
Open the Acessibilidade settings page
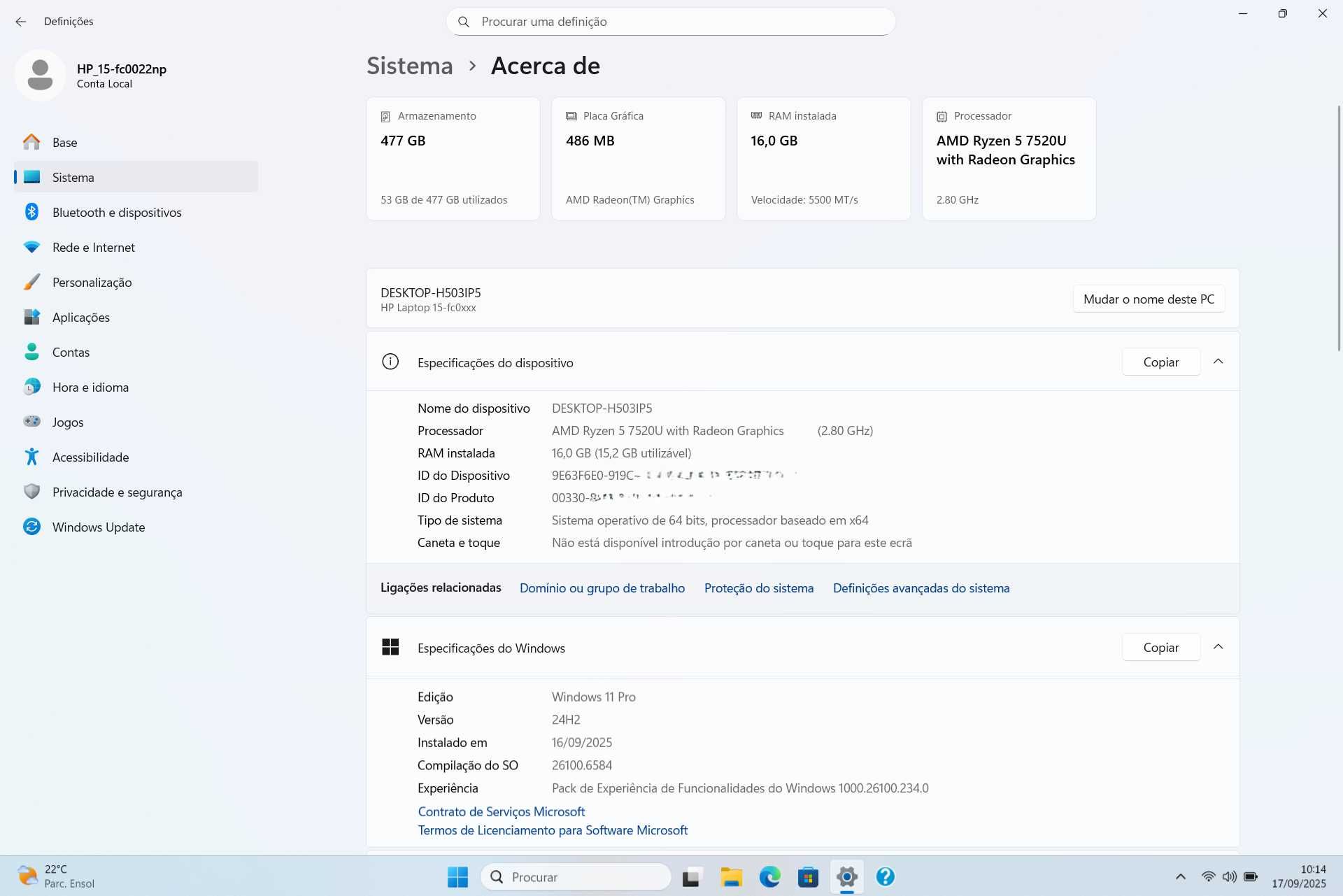tap(136, 457)
